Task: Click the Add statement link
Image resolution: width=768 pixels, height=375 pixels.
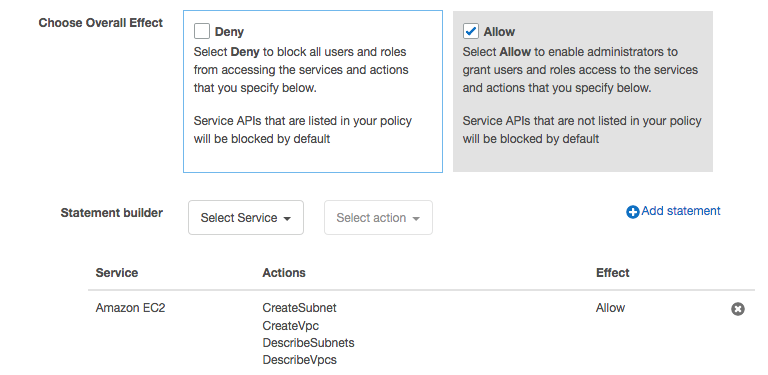Action: pos(681,211)
